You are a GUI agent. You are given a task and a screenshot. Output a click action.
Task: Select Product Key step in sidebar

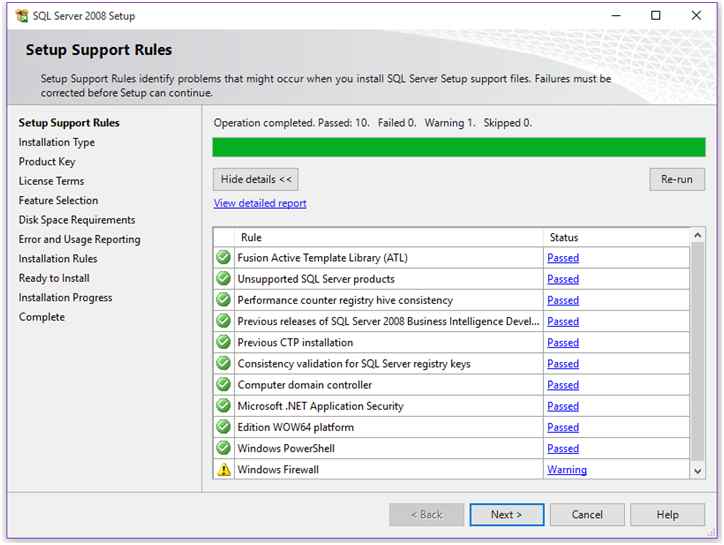click(x=47, y=162)
